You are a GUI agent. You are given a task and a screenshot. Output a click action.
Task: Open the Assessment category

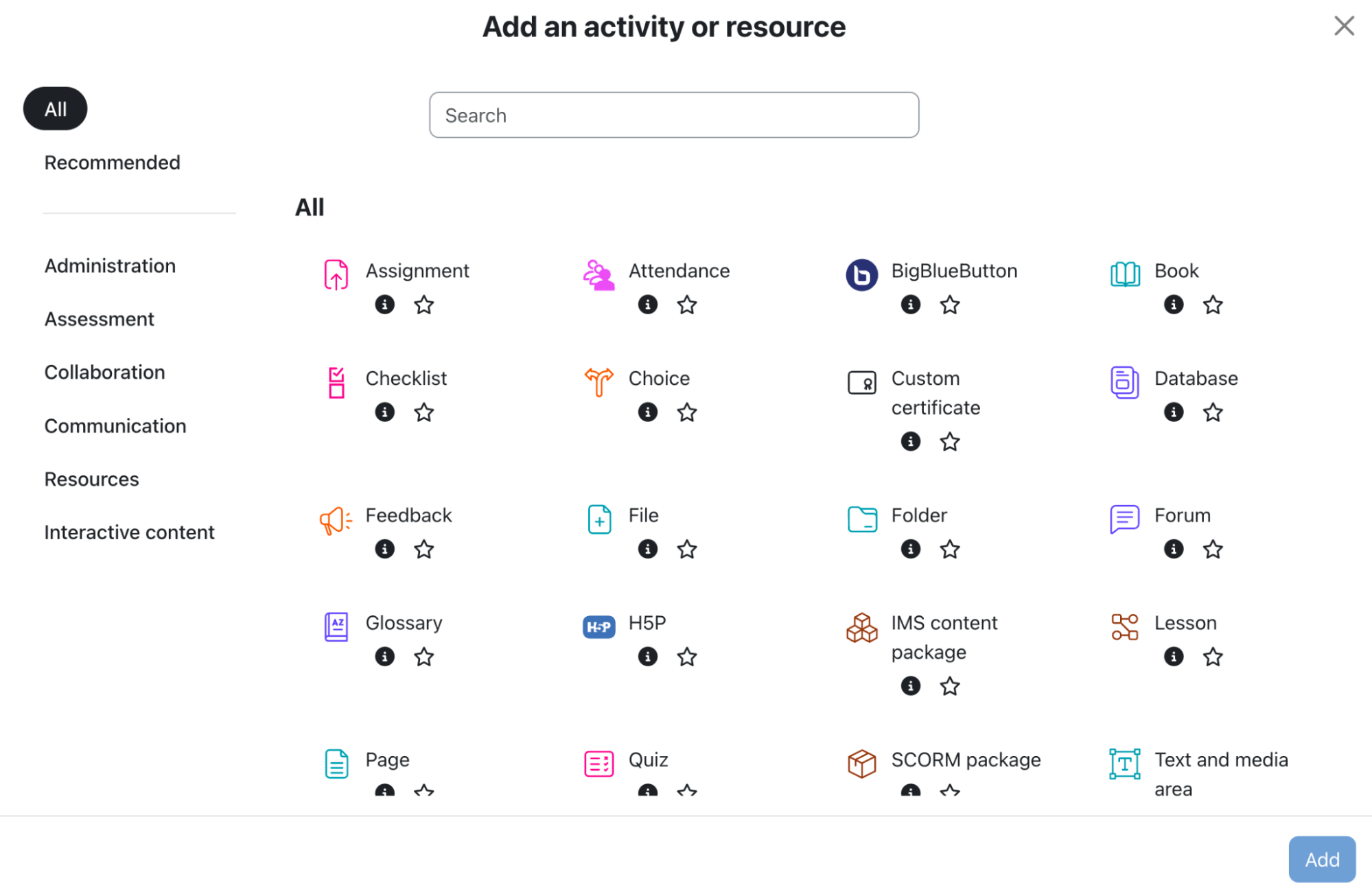(99, 319)
